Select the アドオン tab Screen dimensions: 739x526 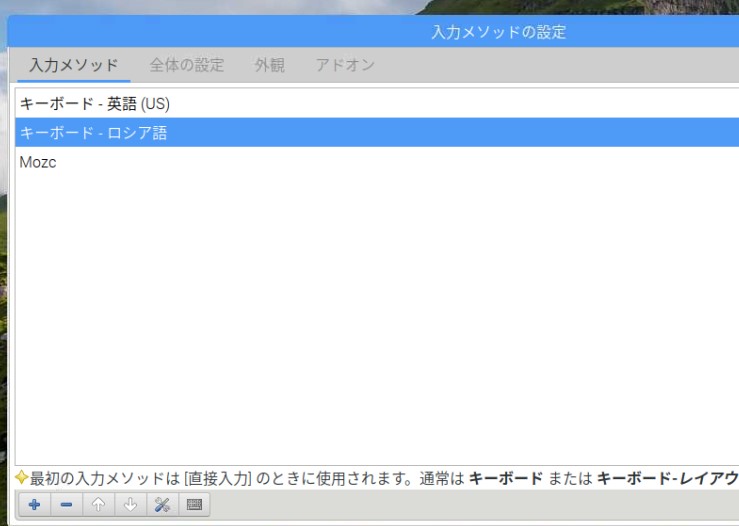tap(345, 66)
